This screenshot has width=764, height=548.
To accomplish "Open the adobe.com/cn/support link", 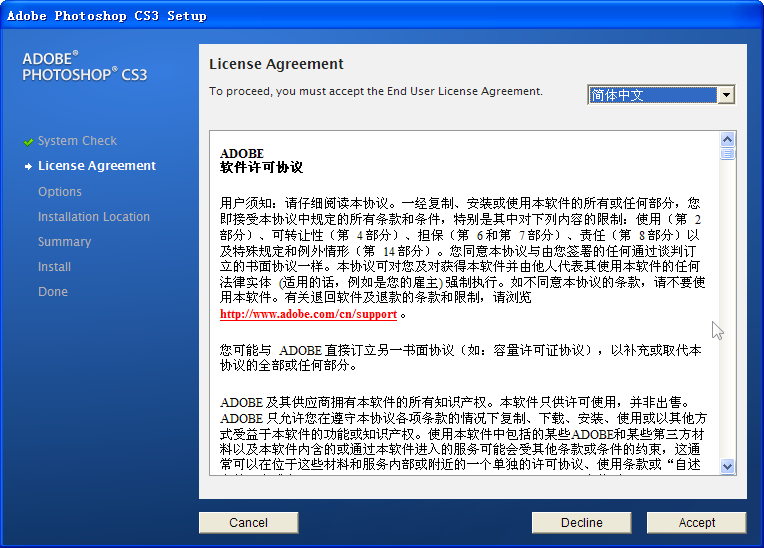I will (x=308, y=314).
